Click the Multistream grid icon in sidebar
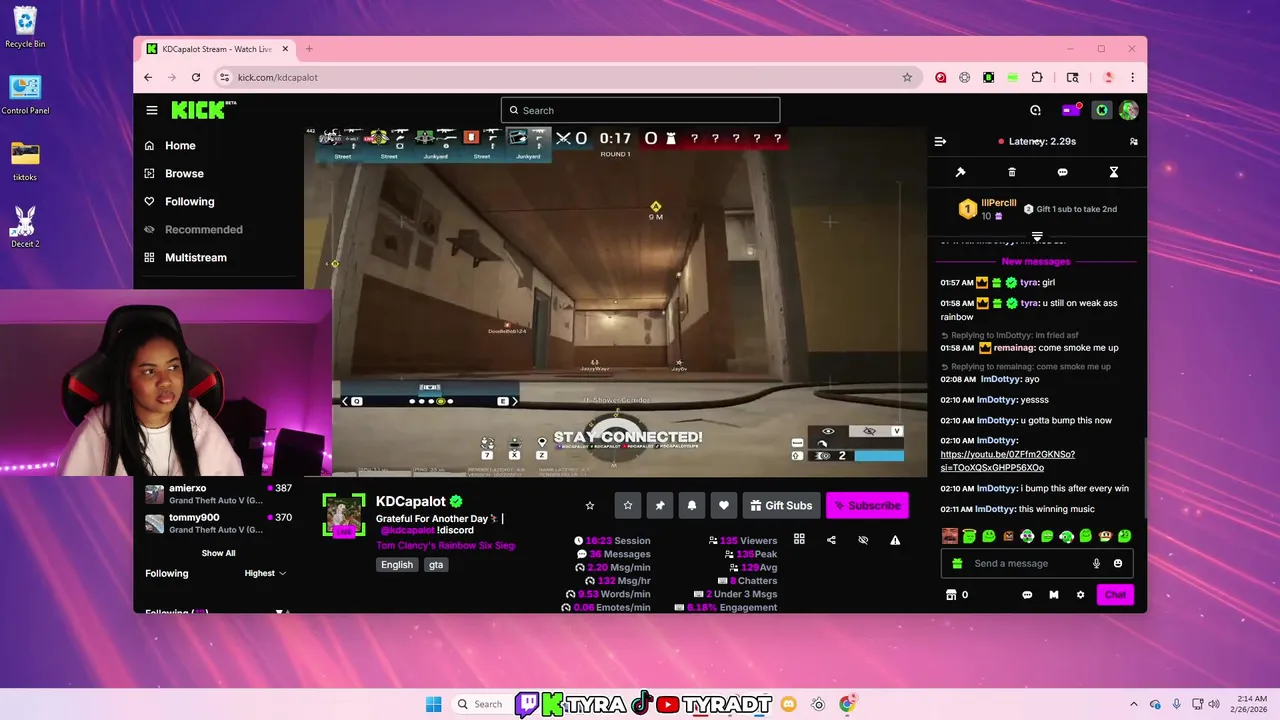Viewport: 1280px width, 720px height. click(x=150, y=257)
